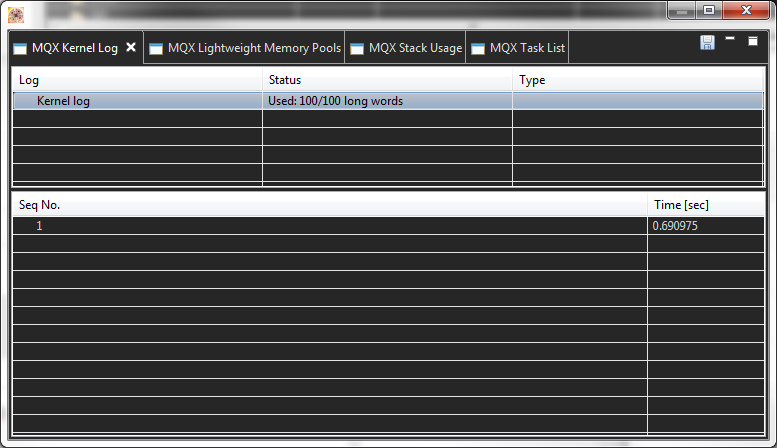Click the save icon in the panel toolbar
This screenshot has width=777, height=448.
707,43
